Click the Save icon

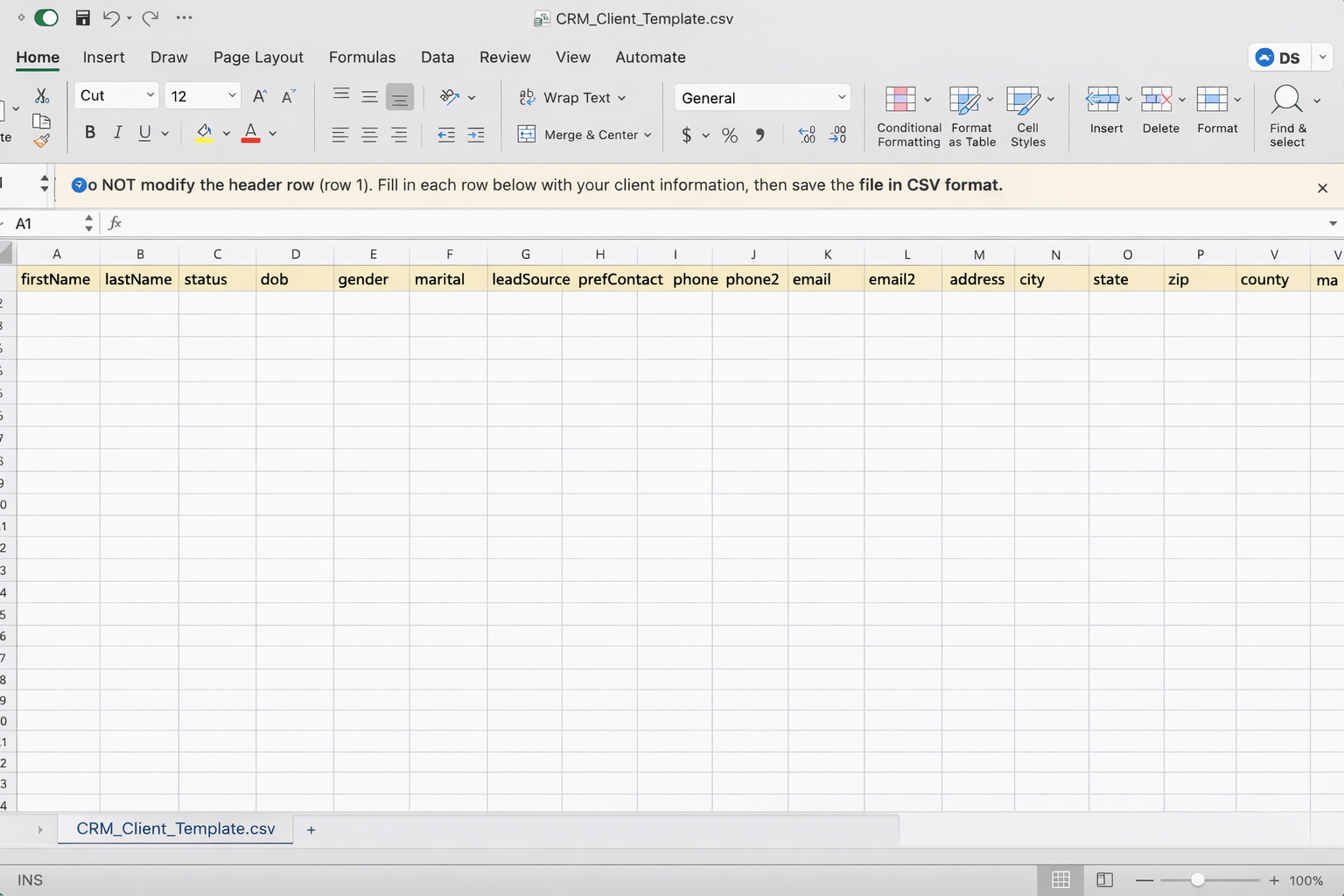click(x=83, y=17)
